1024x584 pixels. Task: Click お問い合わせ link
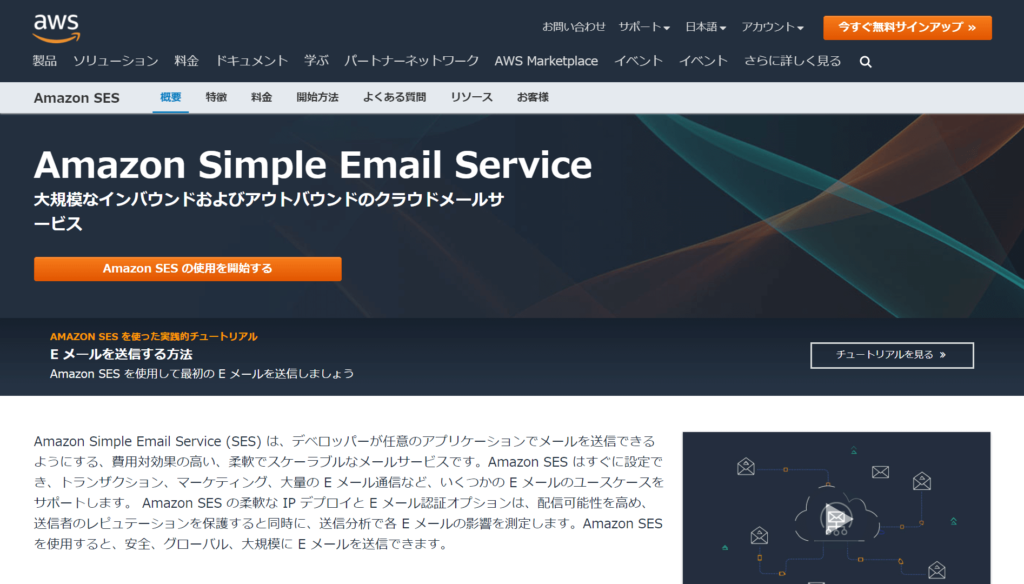coord(573,27)
